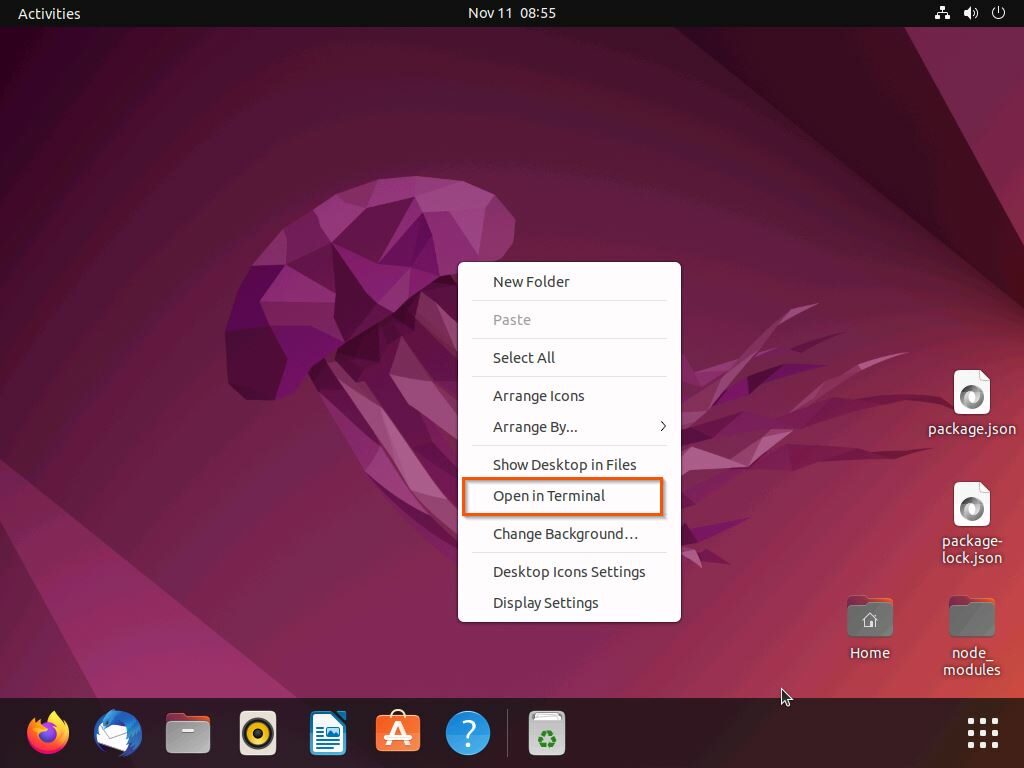Open Change Background settings
1024x768 pixels.
tap(566, 533)
